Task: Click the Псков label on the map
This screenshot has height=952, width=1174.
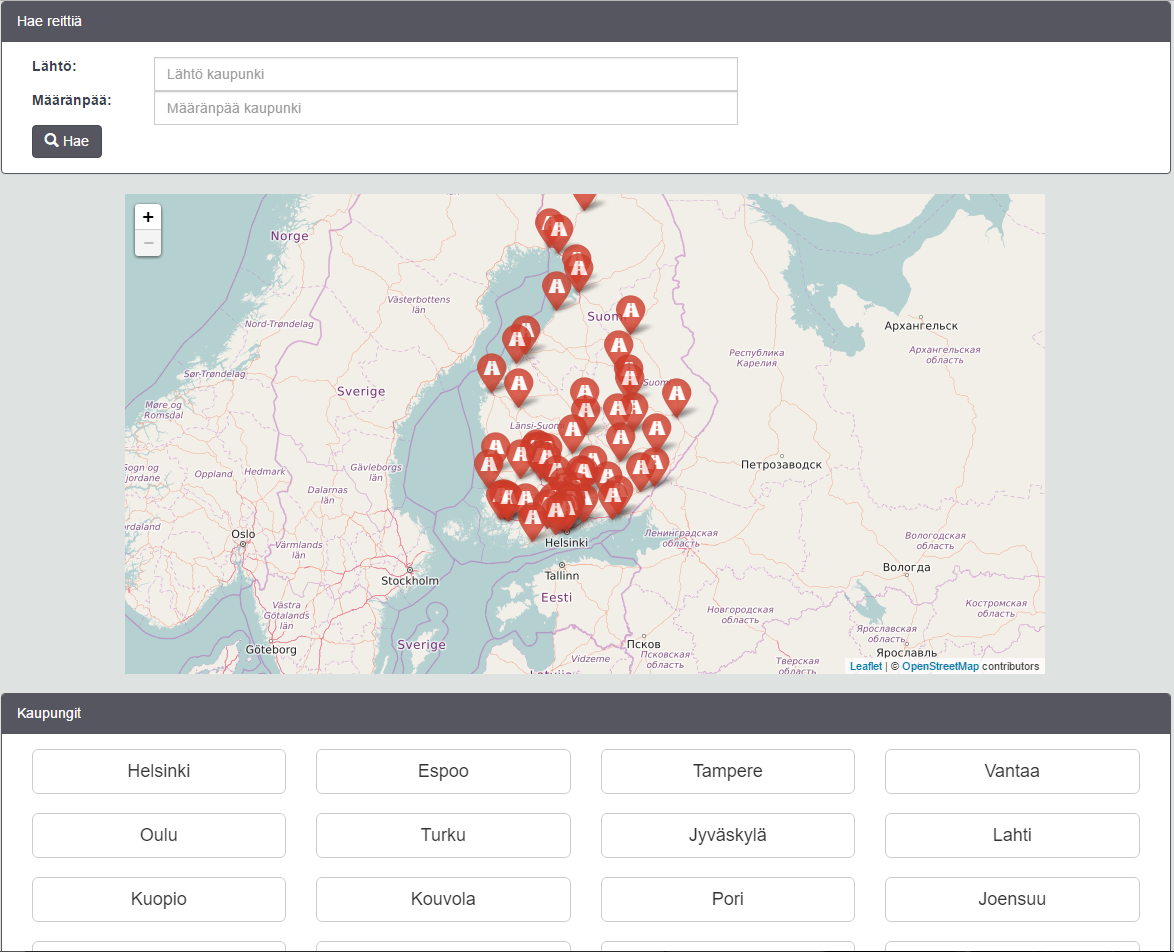Action: click(644, 644)
